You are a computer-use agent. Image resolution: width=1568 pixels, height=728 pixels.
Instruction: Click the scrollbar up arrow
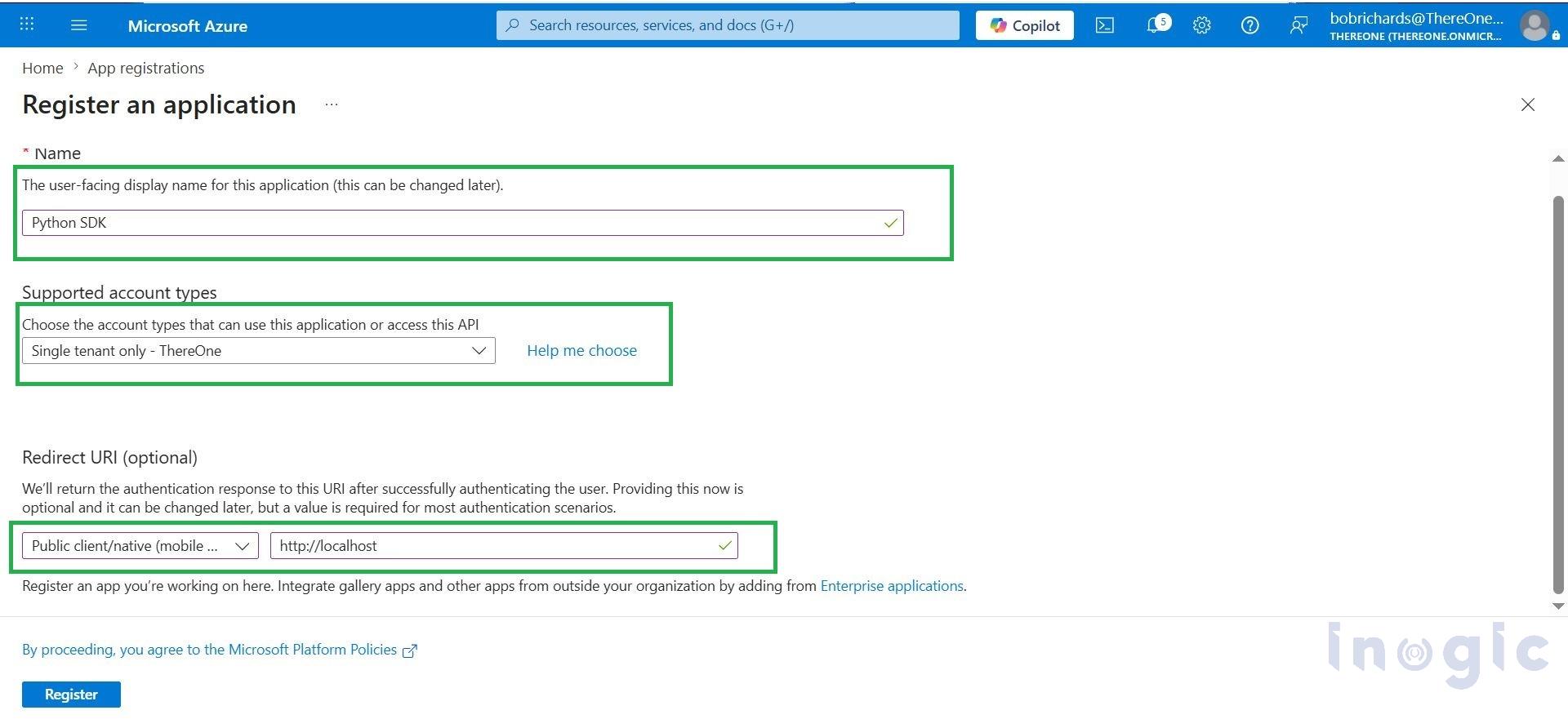[1558, 158]
